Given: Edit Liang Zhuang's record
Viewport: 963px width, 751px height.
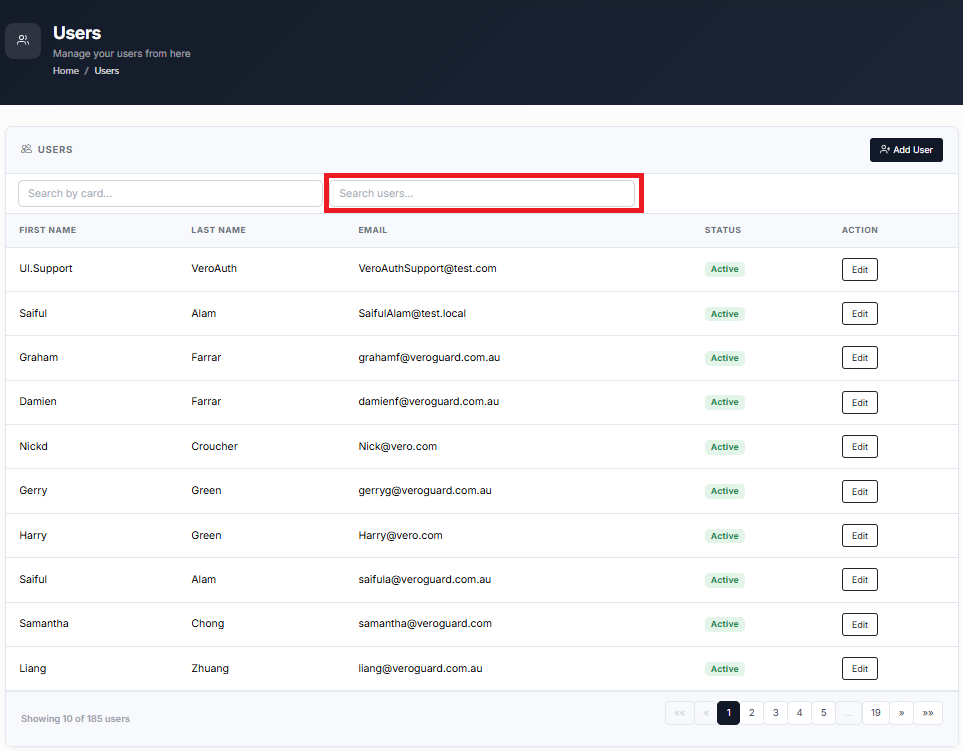Looking at the screenshot, I should [859, 669].
